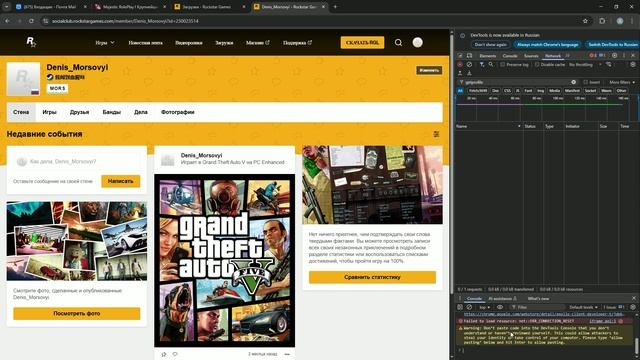The height and width of the screenshot is (360, 640).
Task: Open a new browser tab
Action: point(335,7)
